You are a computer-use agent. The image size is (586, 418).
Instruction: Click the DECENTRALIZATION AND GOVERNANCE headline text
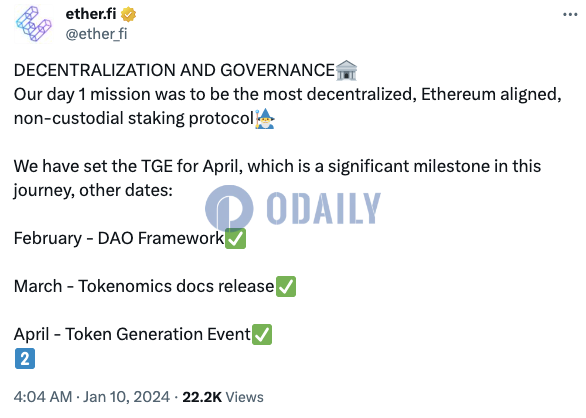coord(174,70)
